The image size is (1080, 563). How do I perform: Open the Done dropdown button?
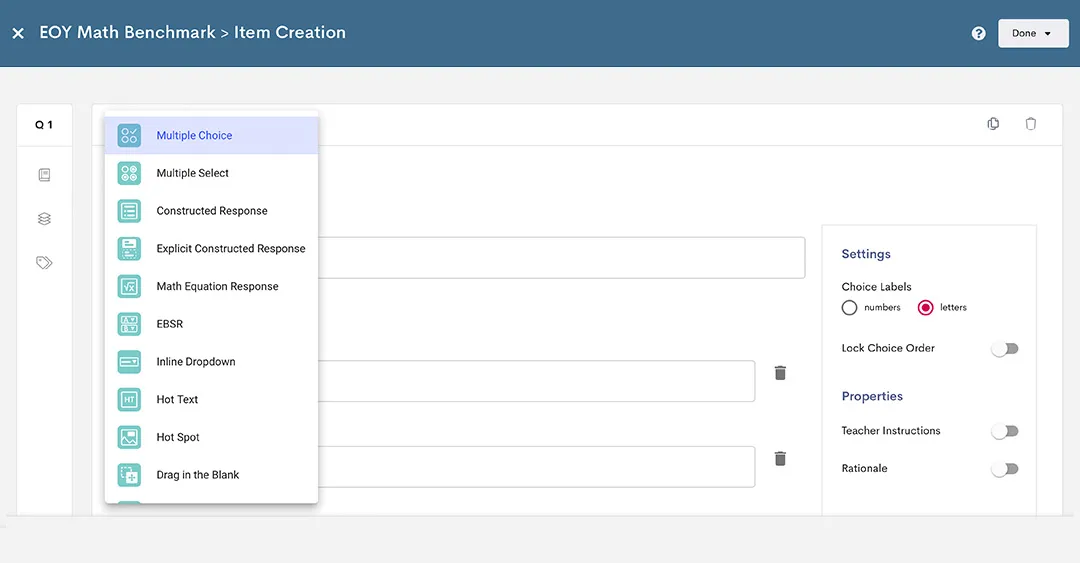1032,33
